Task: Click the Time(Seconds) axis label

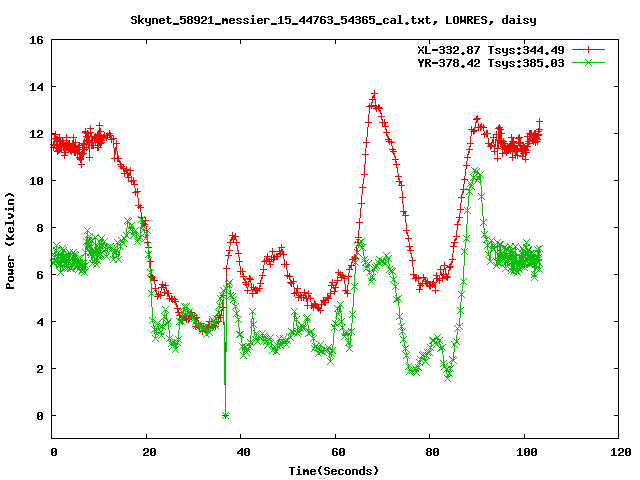Action: click(333, 471)
